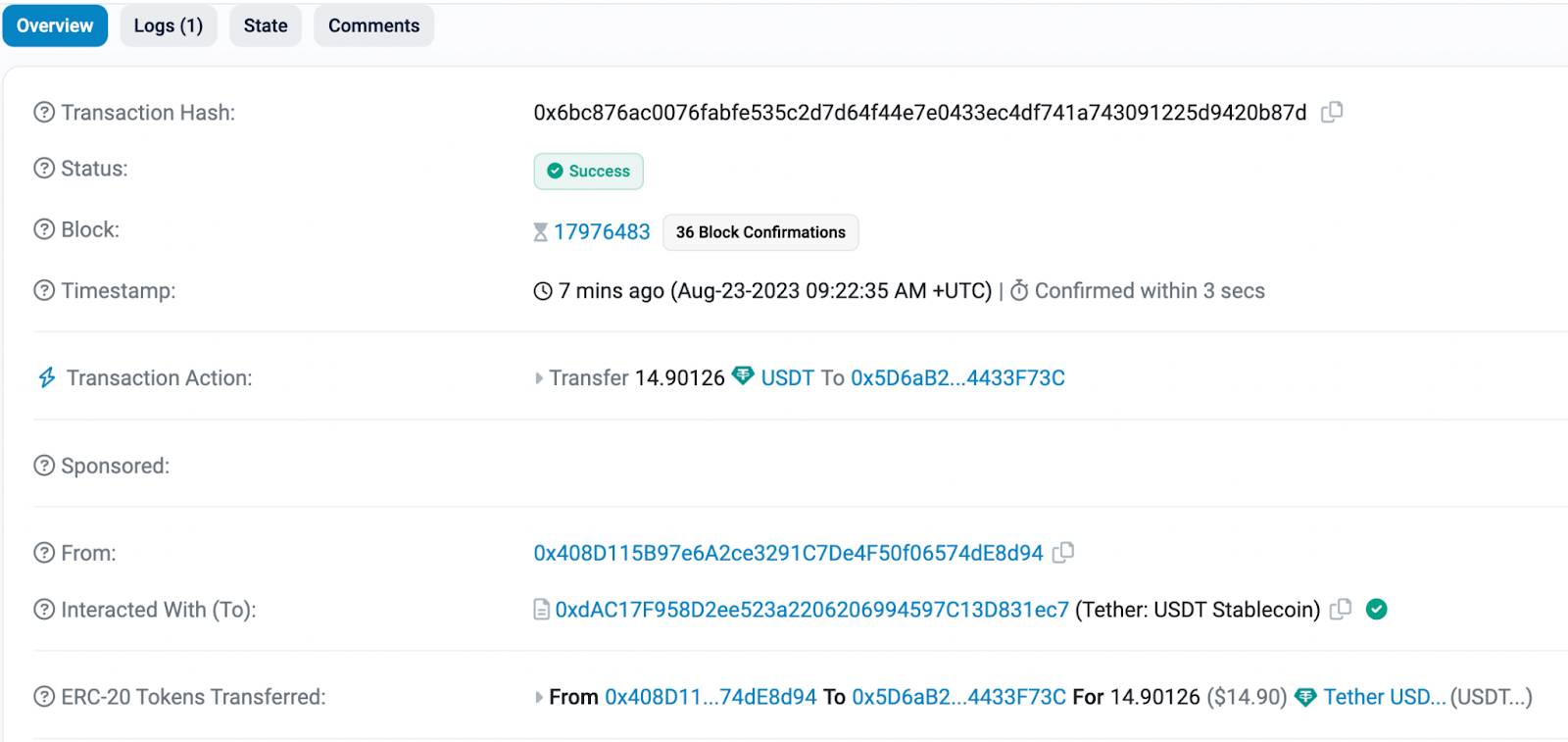Click the Interacted With help icon
Screen dimensions: 1568x742
click(44, 610)
